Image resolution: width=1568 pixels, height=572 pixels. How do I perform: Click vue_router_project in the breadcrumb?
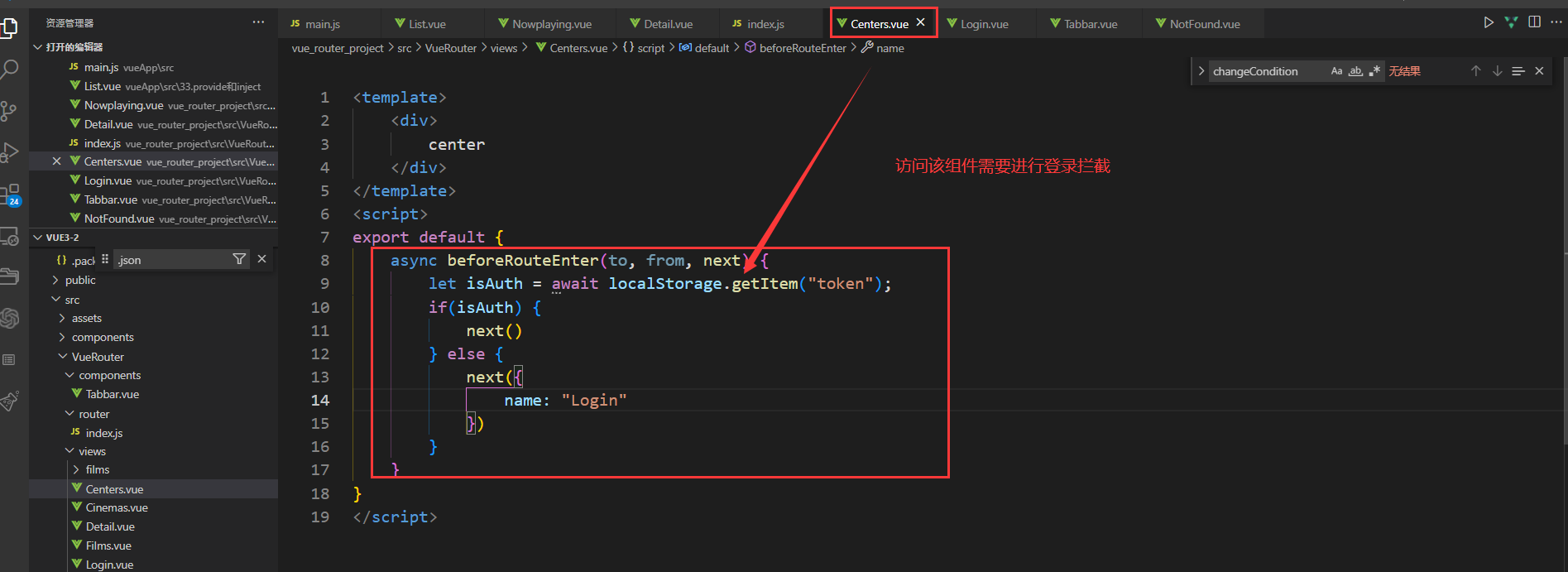tap(338, 48)
